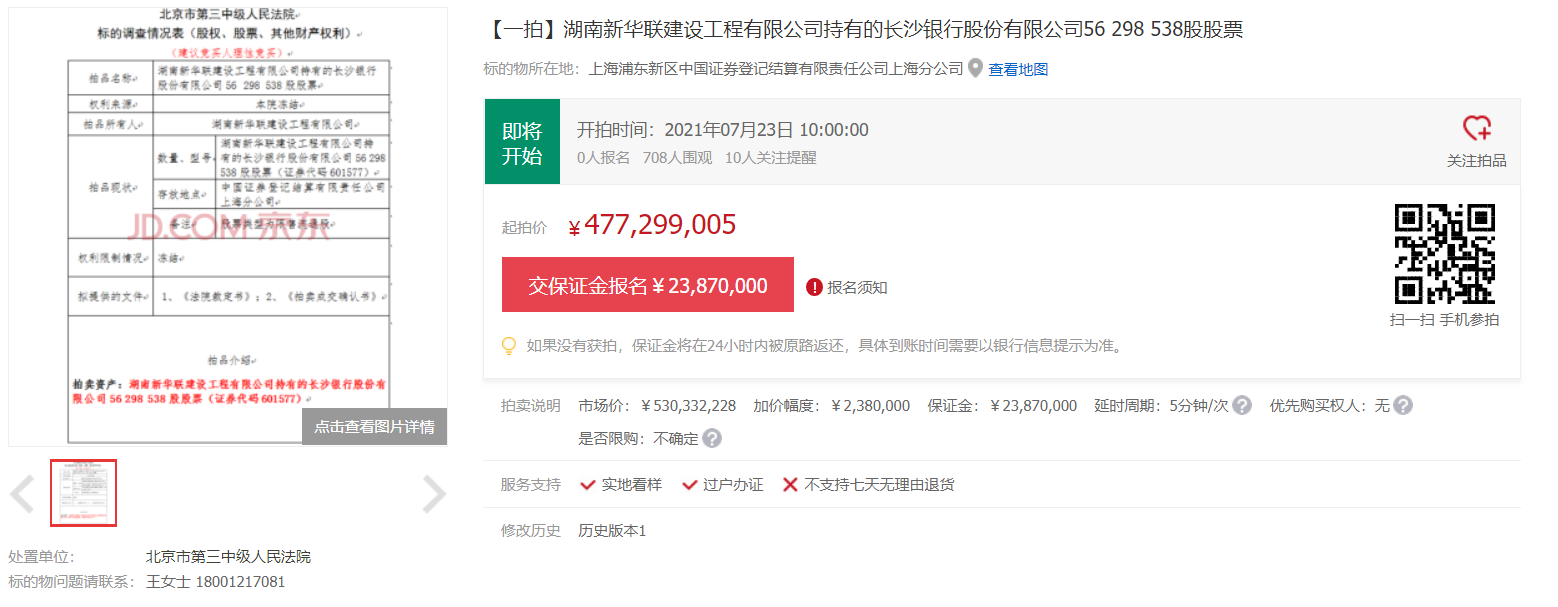Click the QR code for mobile bidding

pos(1445,254)
